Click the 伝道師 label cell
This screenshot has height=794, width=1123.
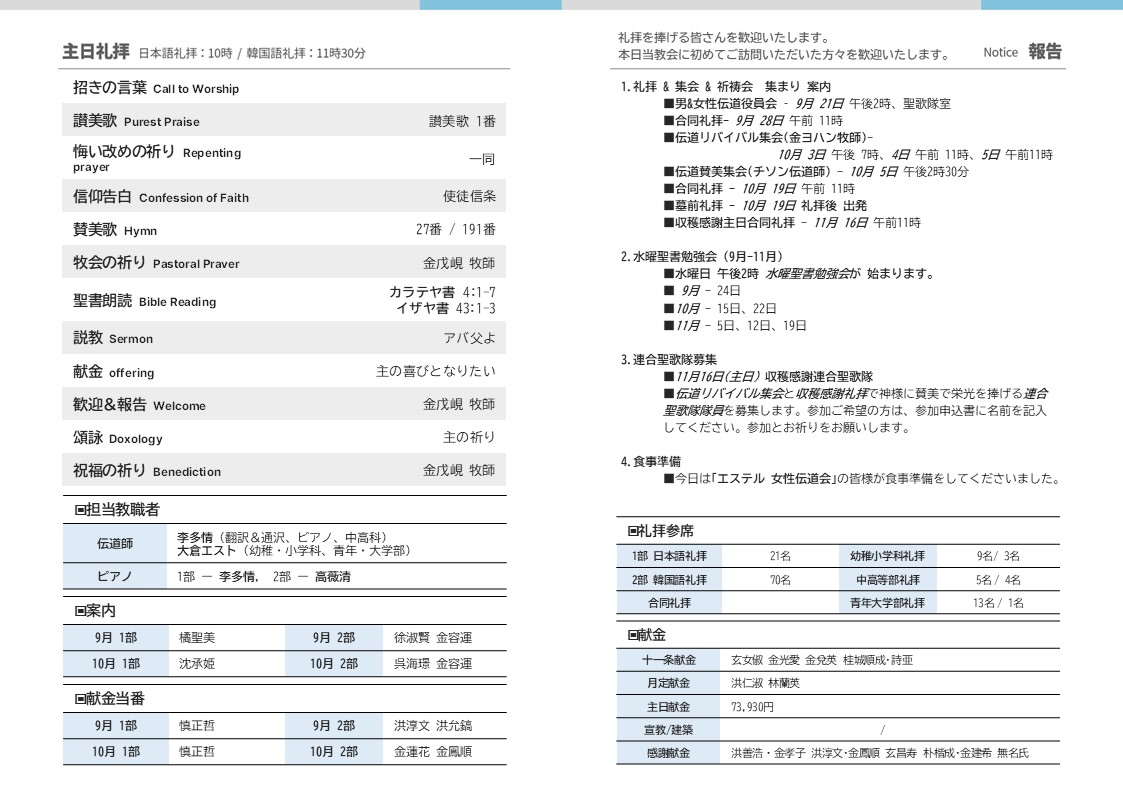click(x=115, y=544)
